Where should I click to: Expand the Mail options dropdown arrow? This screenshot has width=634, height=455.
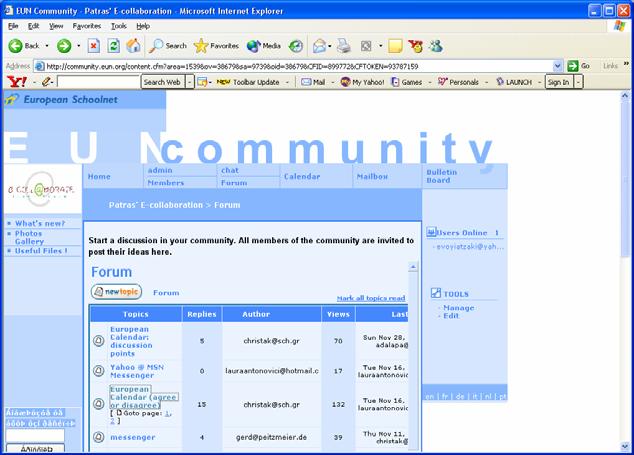332,82
